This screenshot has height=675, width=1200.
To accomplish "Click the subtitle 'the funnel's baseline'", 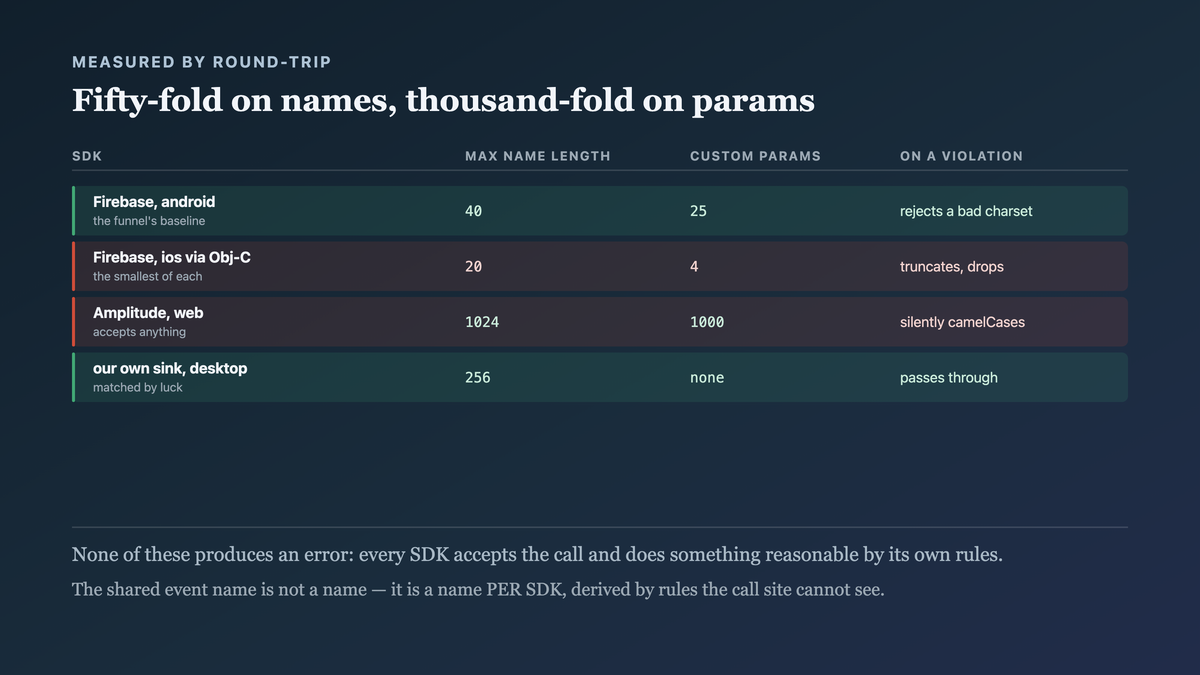I will 149,221.
